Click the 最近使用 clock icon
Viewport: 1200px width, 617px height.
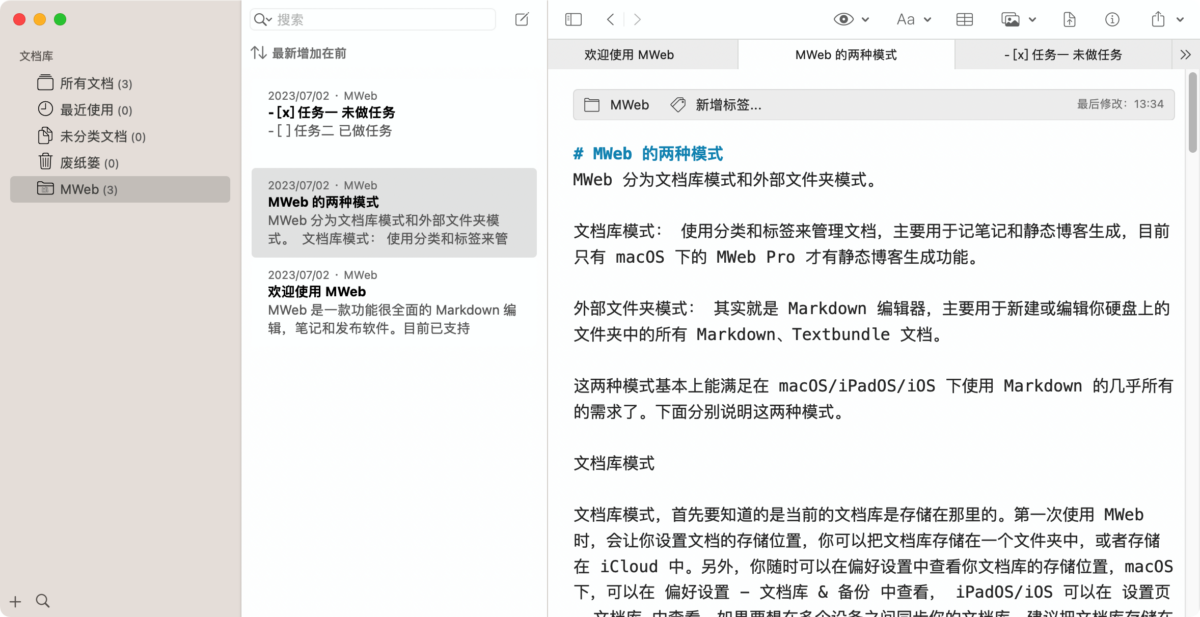point(45,109)
